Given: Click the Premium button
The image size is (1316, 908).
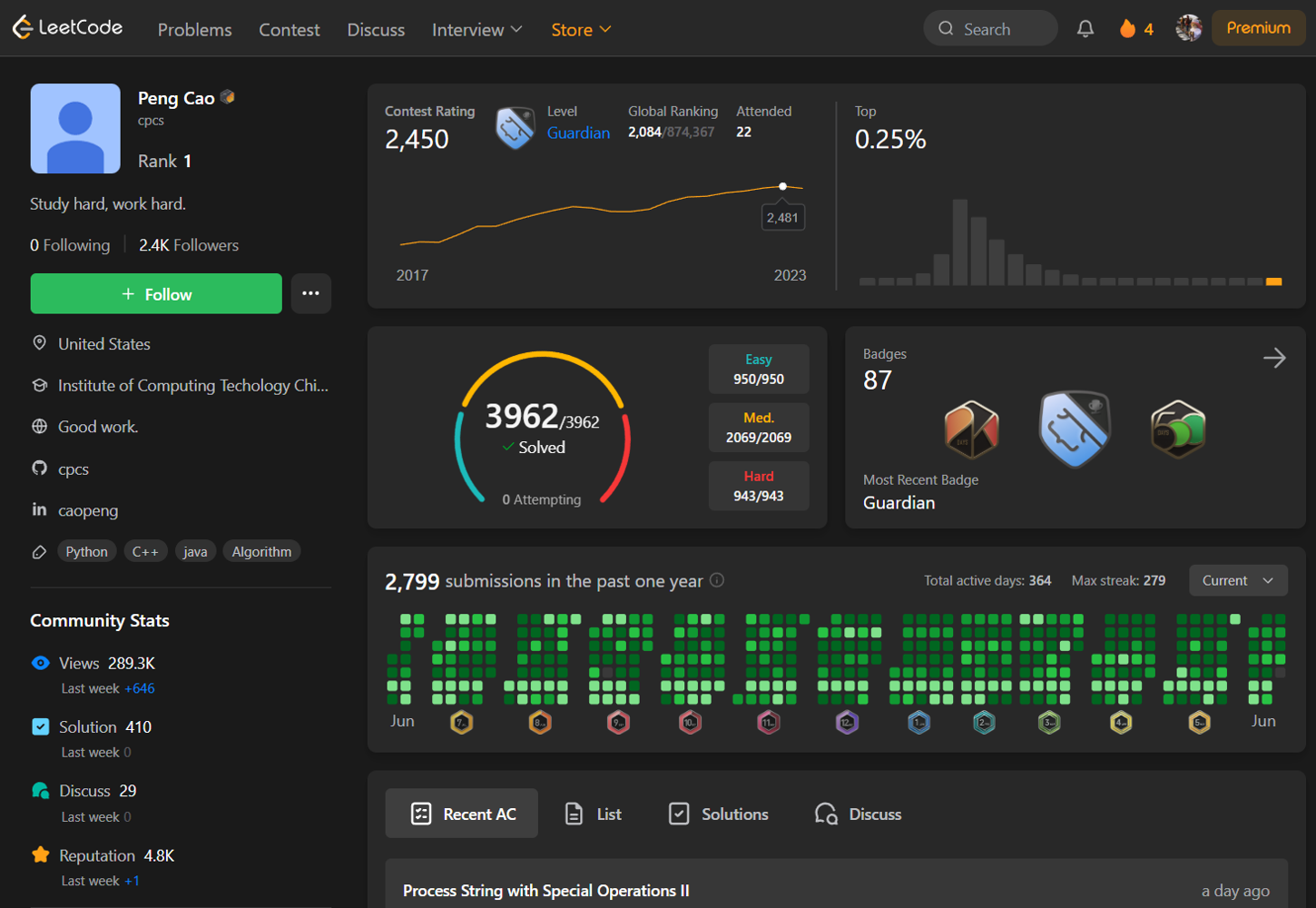Looking at the screenshot, I should pos(1258,28).
